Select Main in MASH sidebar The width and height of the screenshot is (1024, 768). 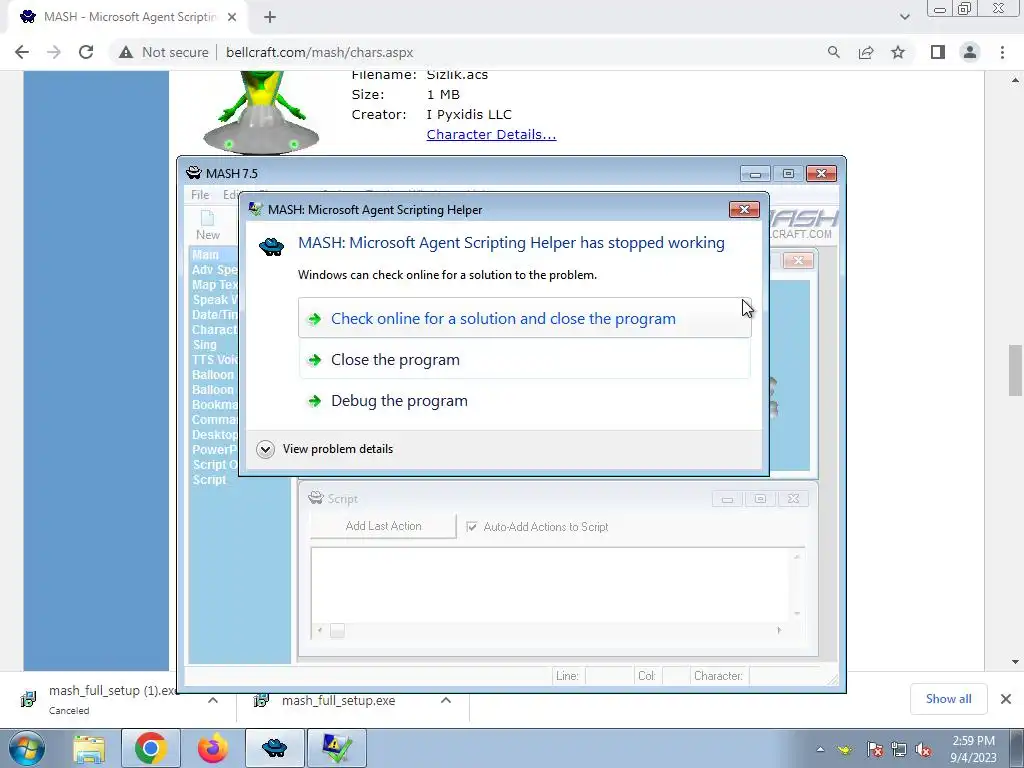tap(206, 255)
